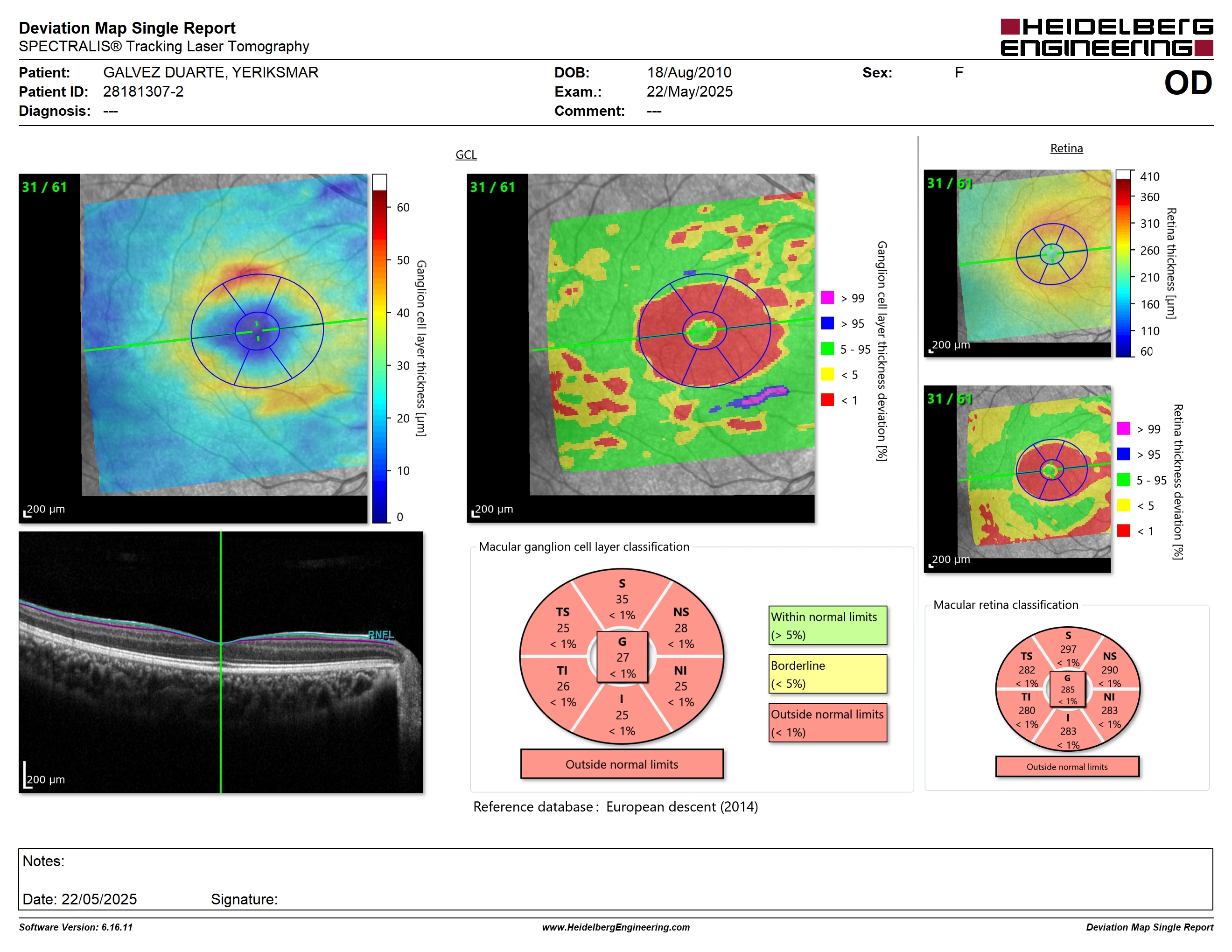
Task: Click the ganglion cell layer thickness color scale bar
Action: [x=380, y=348]
